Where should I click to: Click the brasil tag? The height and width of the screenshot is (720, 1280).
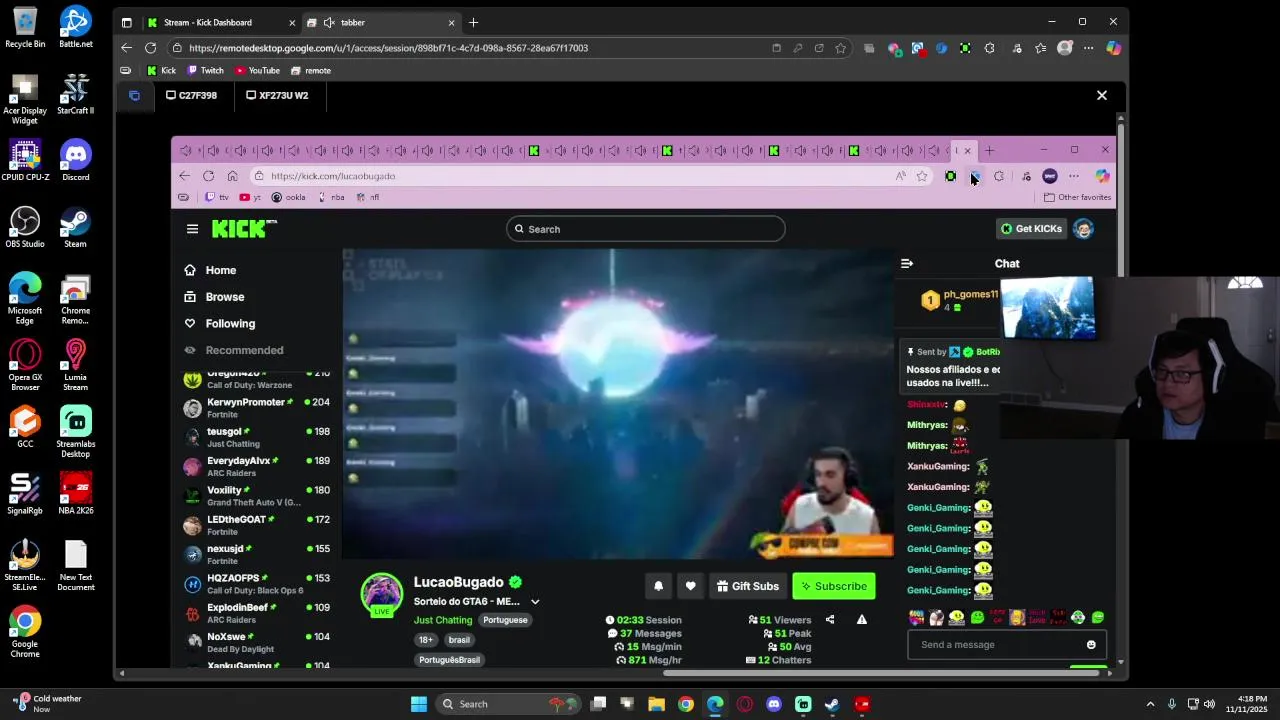(x=459, y=640)
